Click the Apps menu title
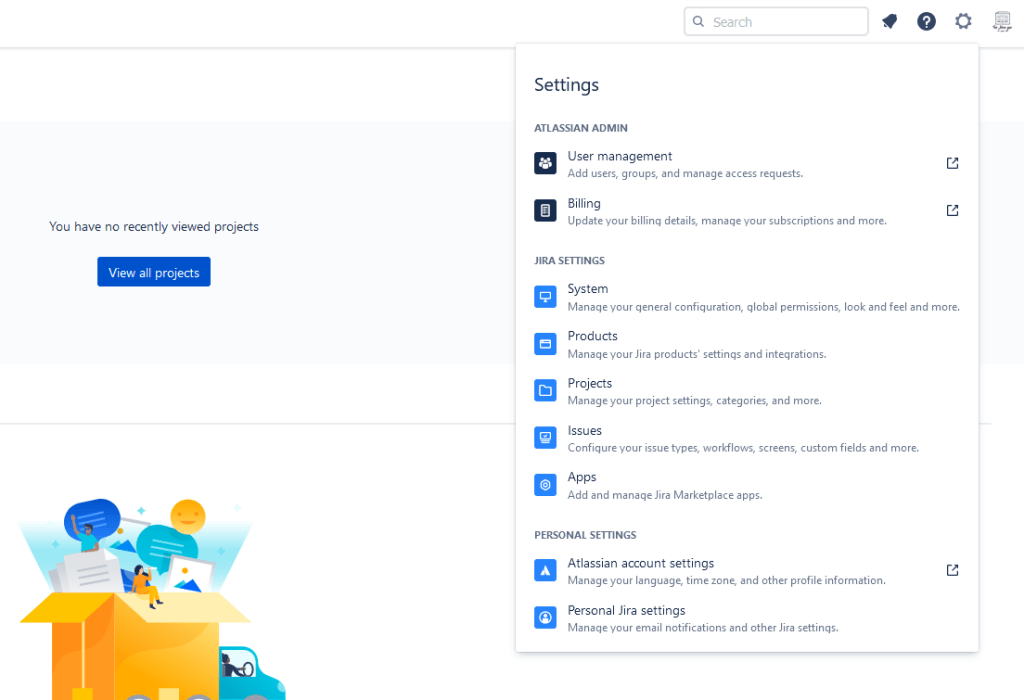Viewport: 1024px width, 700px height. 582,477
